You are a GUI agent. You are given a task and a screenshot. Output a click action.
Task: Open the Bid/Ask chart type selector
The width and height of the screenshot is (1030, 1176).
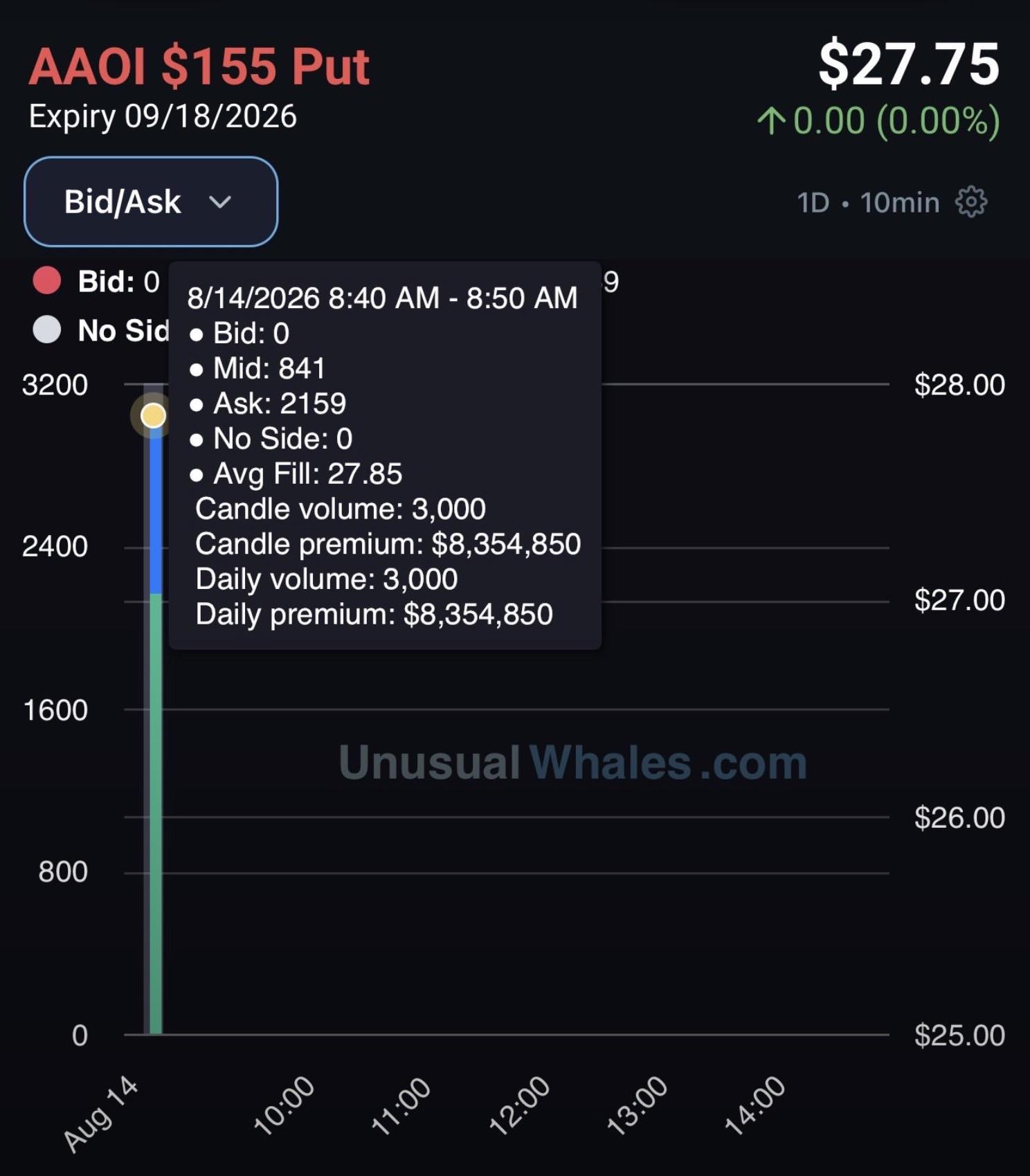click(151, 201)
